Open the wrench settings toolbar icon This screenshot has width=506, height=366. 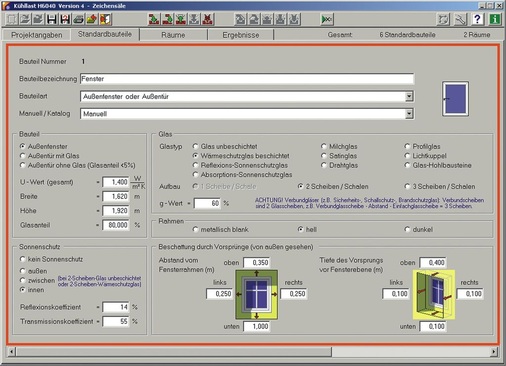point(460,19)
